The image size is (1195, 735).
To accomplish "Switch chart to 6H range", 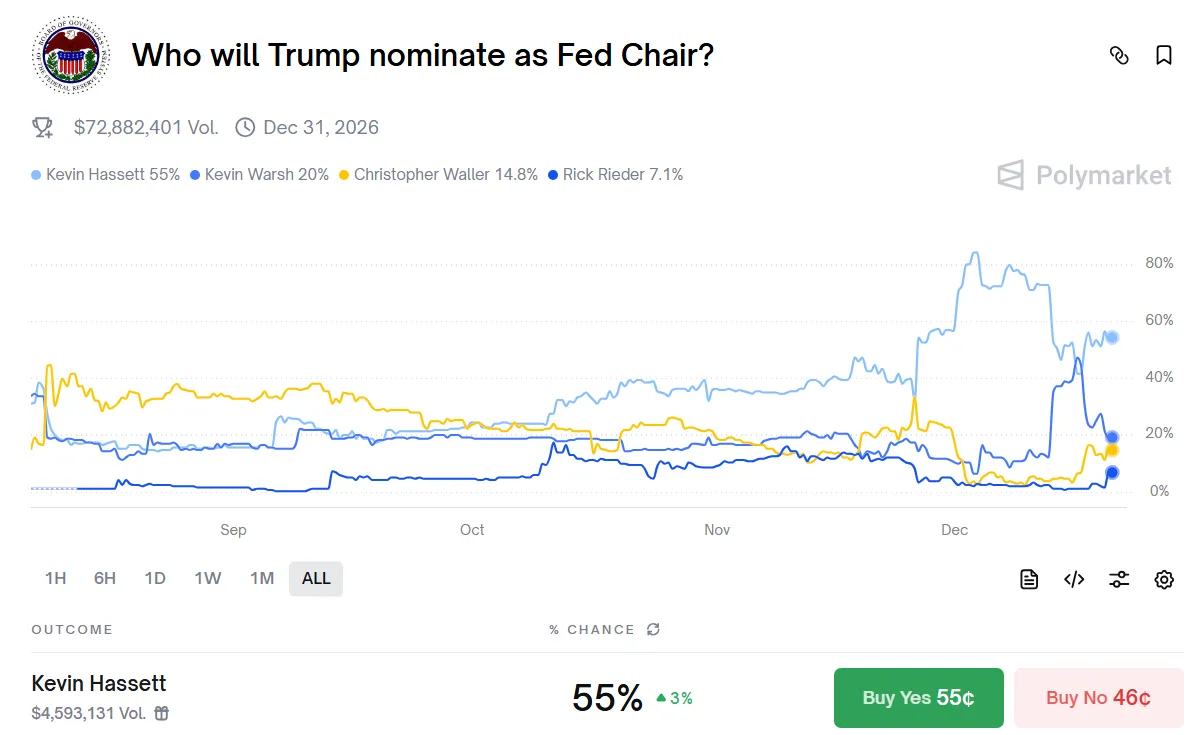I will pyautogui.click(x=105, y=578).
